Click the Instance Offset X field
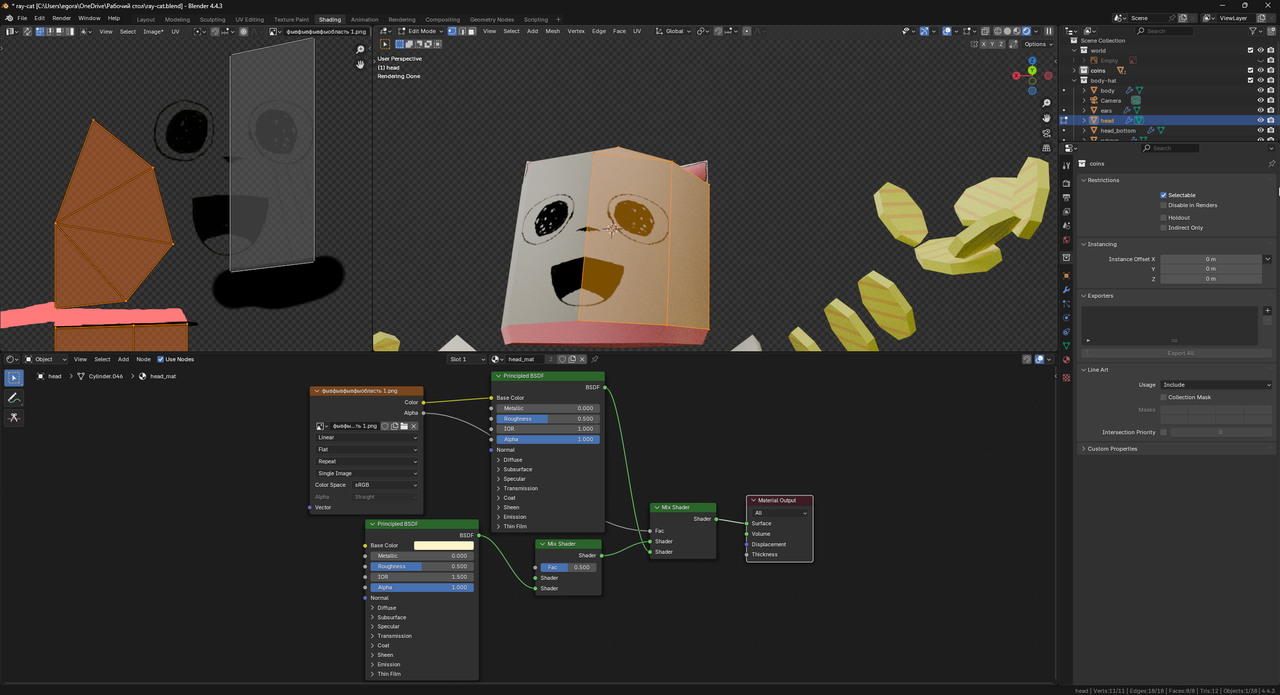The width and height of the screenshot is (1280, 695). (x=1210, y=259)
